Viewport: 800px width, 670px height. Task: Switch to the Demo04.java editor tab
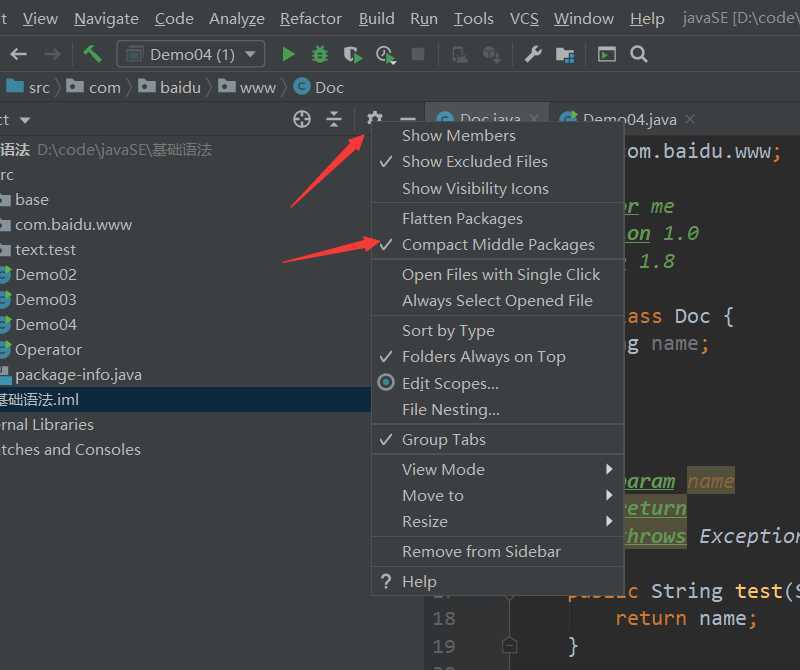coord(629,119)
